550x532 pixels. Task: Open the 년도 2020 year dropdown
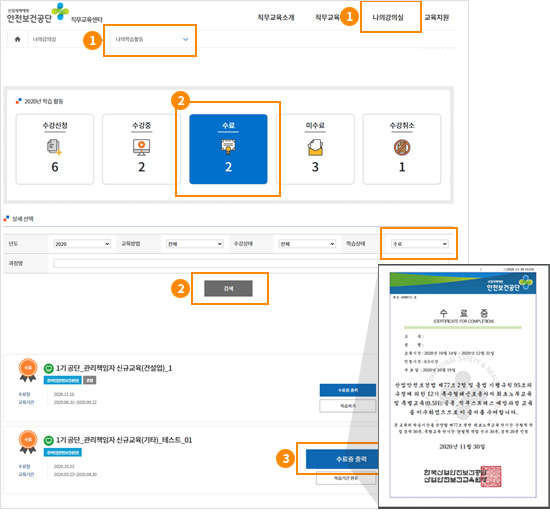coord(82,244)
